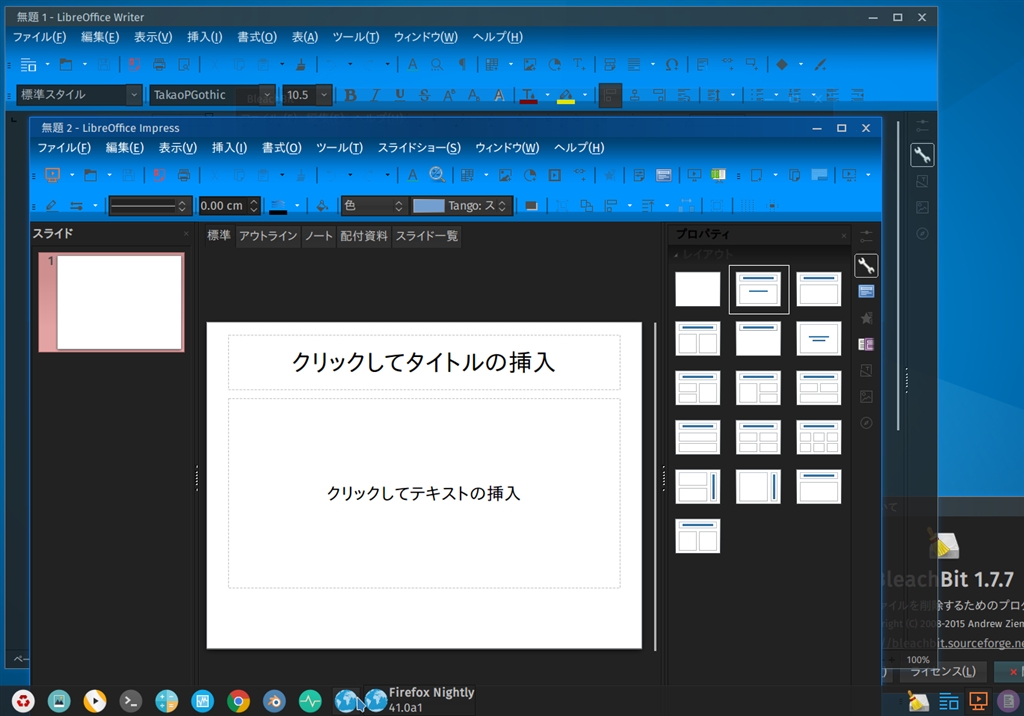Image resolution: width=1024 pixels, height=716 pixels.
Task: Open TakaoPGothic font name dropdown
Action: [267, 95]
